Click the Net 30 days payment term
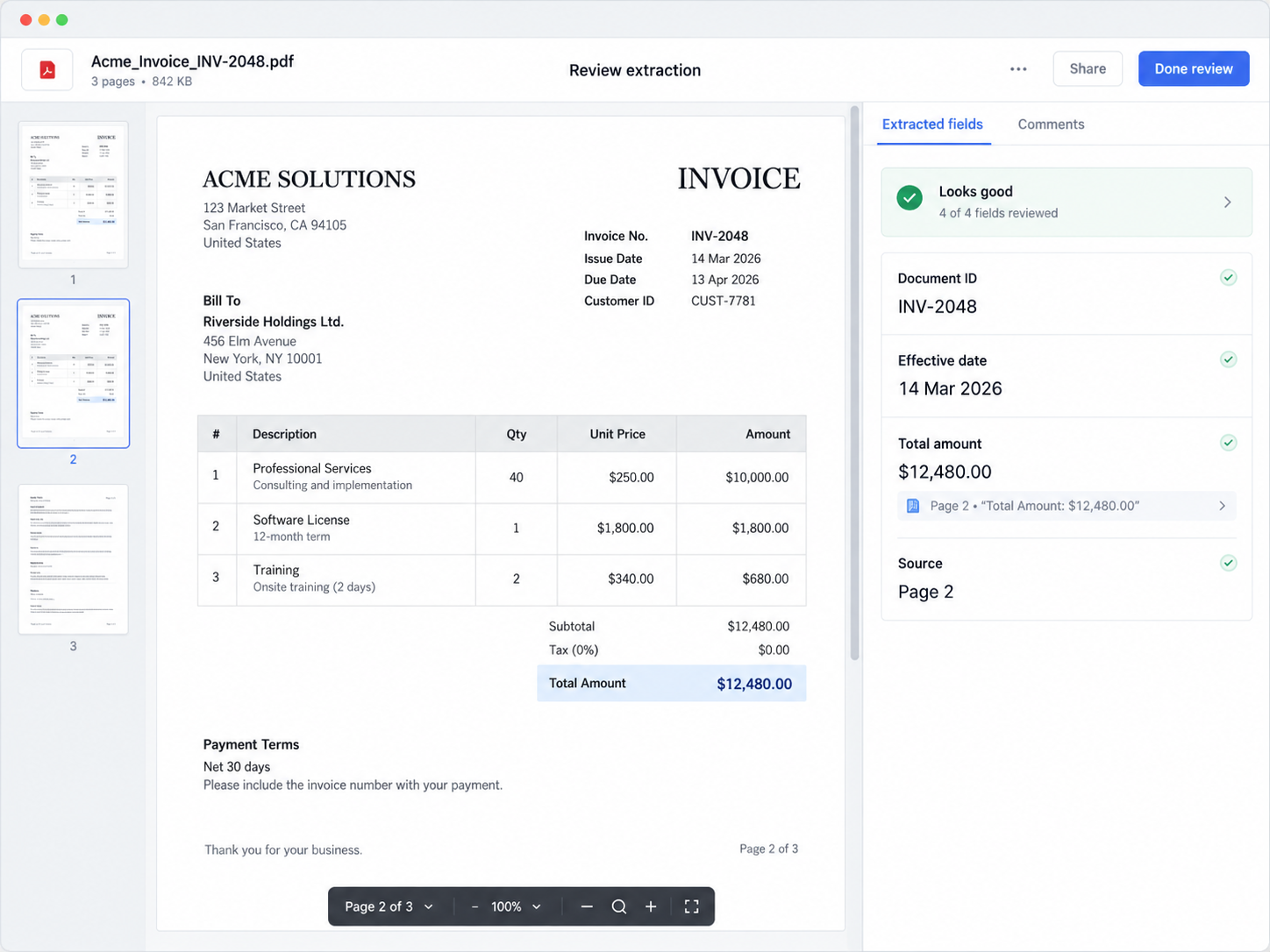The image size is (1270, 952). point(237,766)
